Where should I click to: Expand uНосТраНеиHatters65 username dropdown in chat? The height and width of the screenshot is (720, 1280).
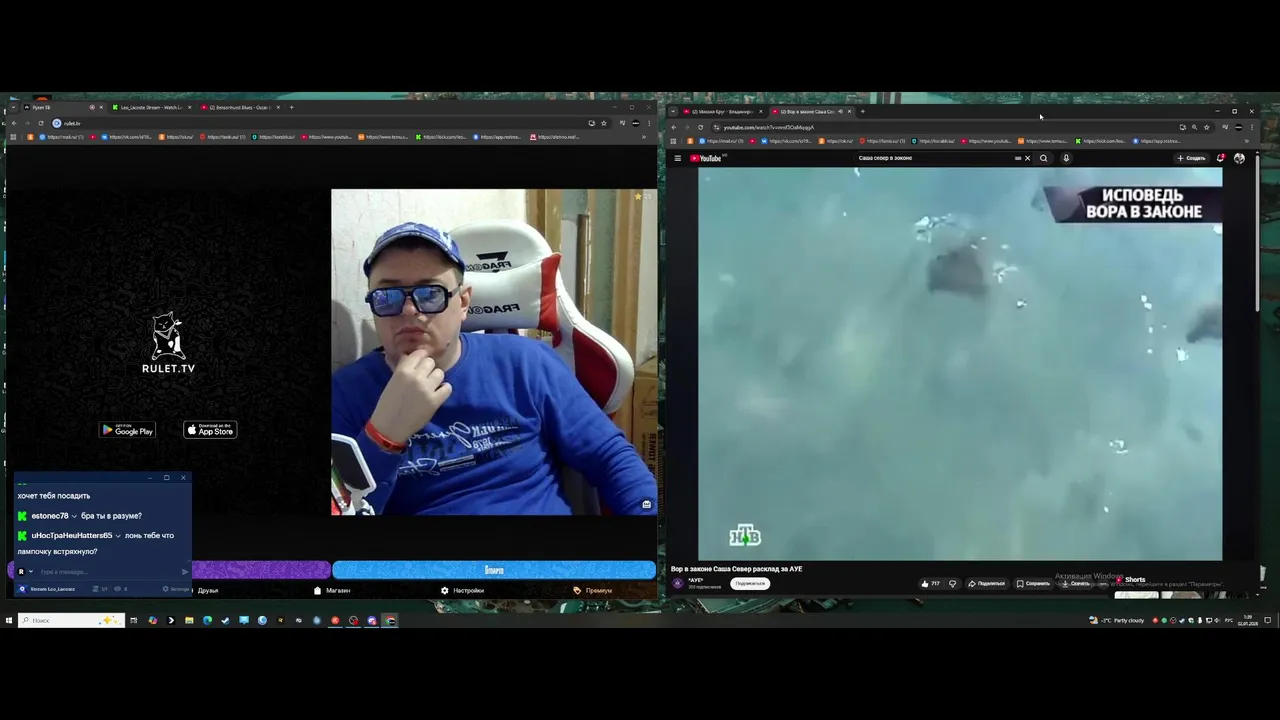pos(118,536)
